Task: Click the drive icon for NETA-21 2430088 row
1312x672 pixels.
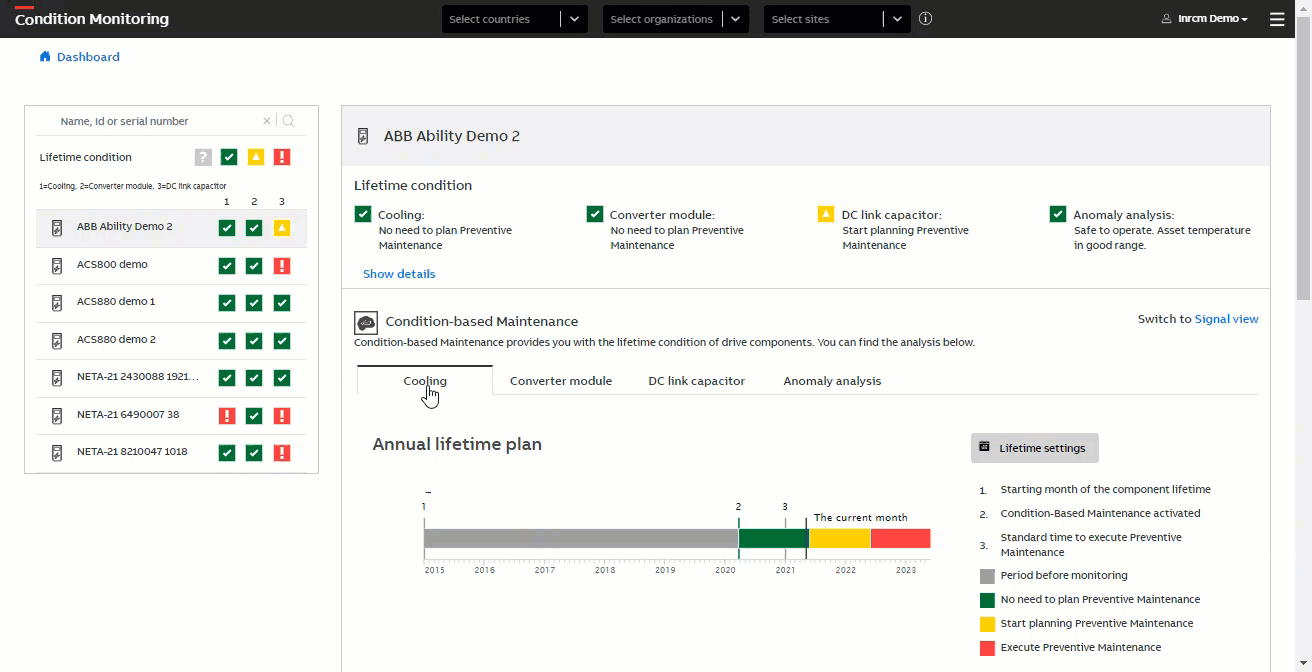Action: (57, 377)
